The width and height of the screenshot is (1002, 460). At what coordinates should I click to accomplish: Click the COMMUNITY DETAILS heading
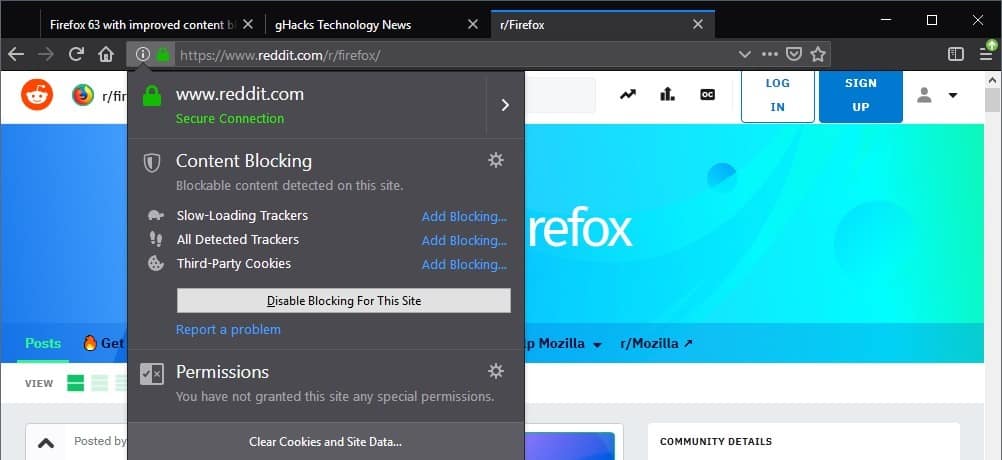(x=716, y=441)
